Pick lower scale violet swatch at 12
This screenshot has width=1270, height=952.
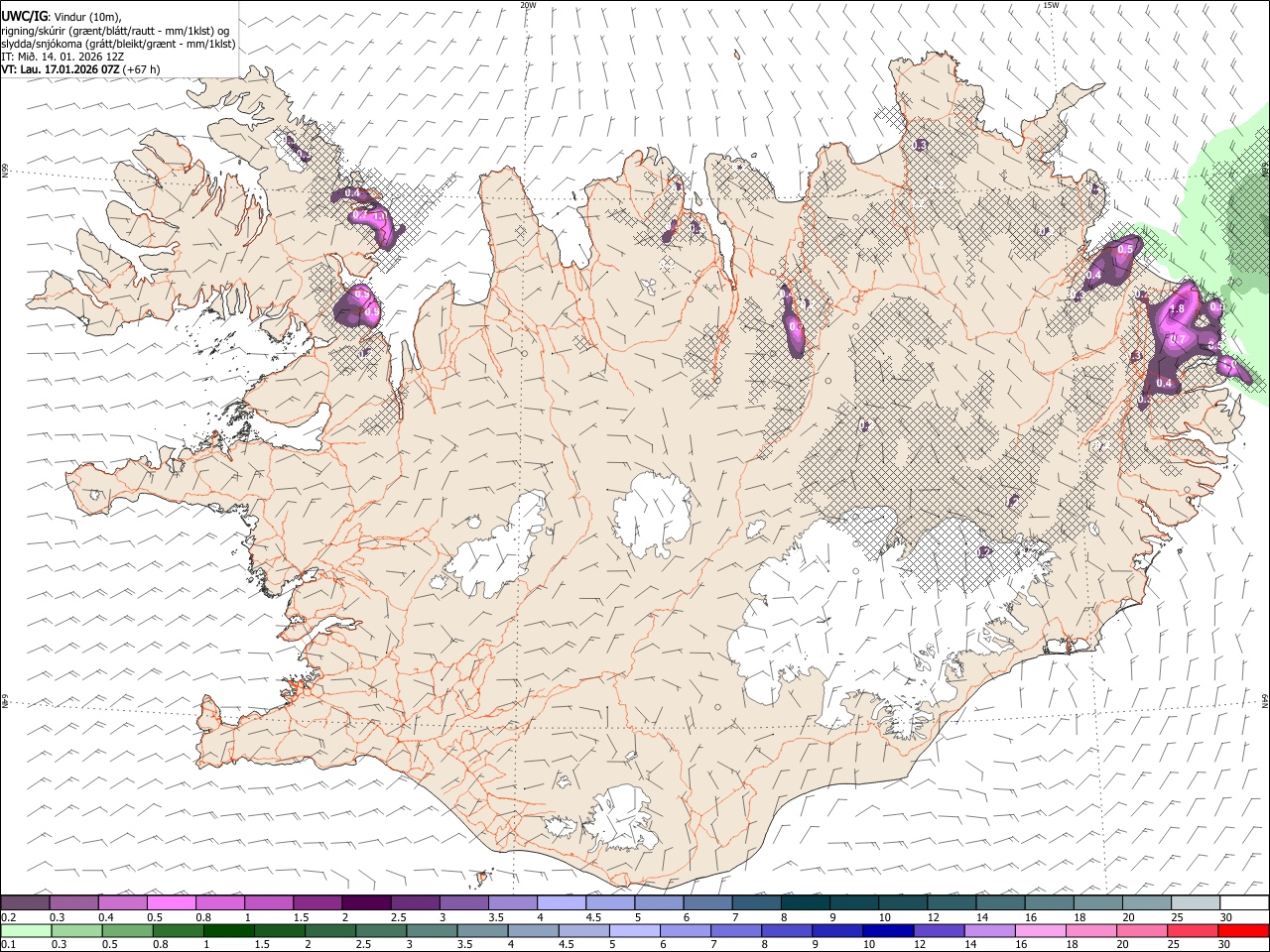coord(938,930)
